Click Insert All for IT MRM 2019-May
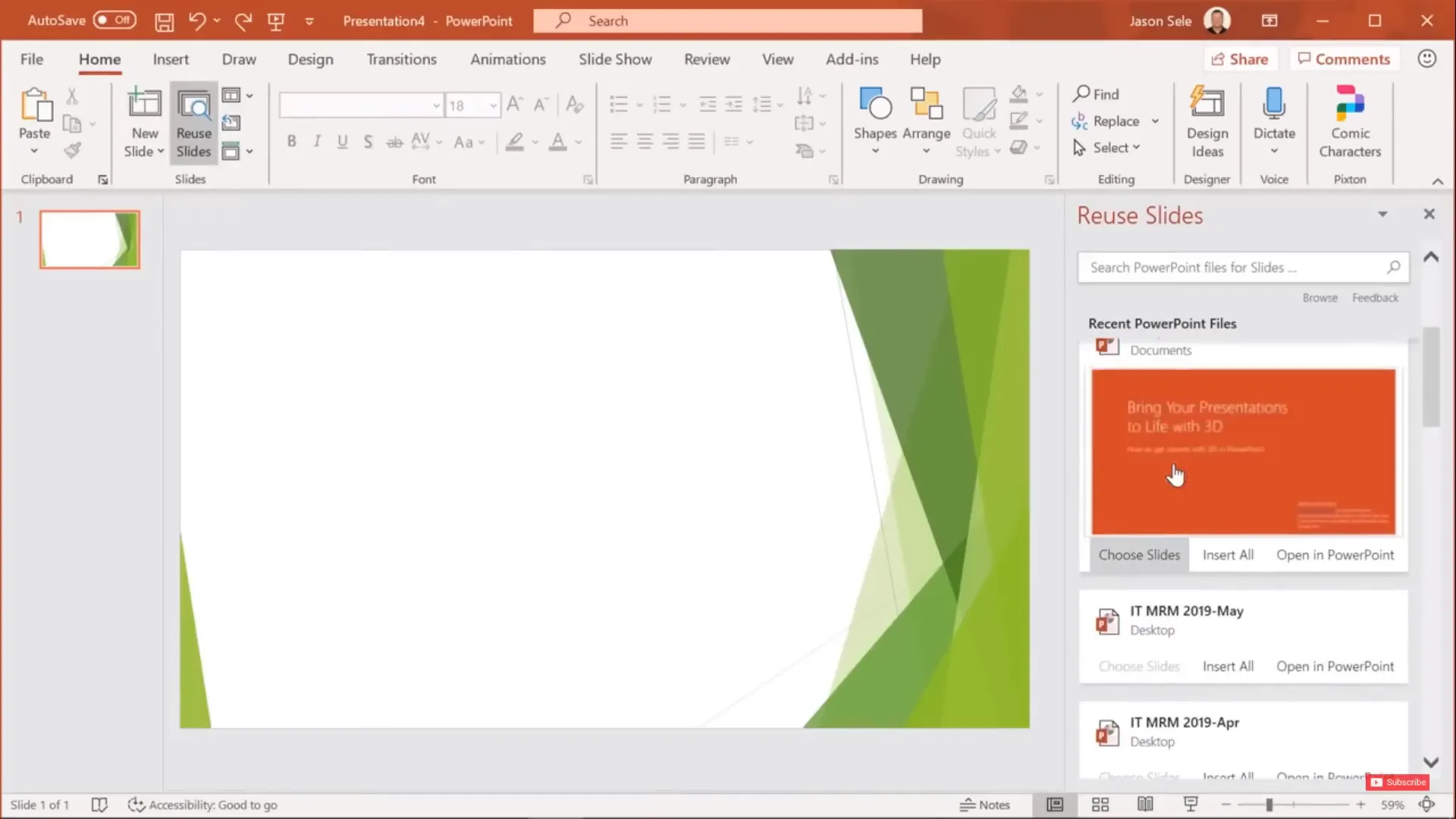The image size is (1456, 819). tap(1228, 667)
